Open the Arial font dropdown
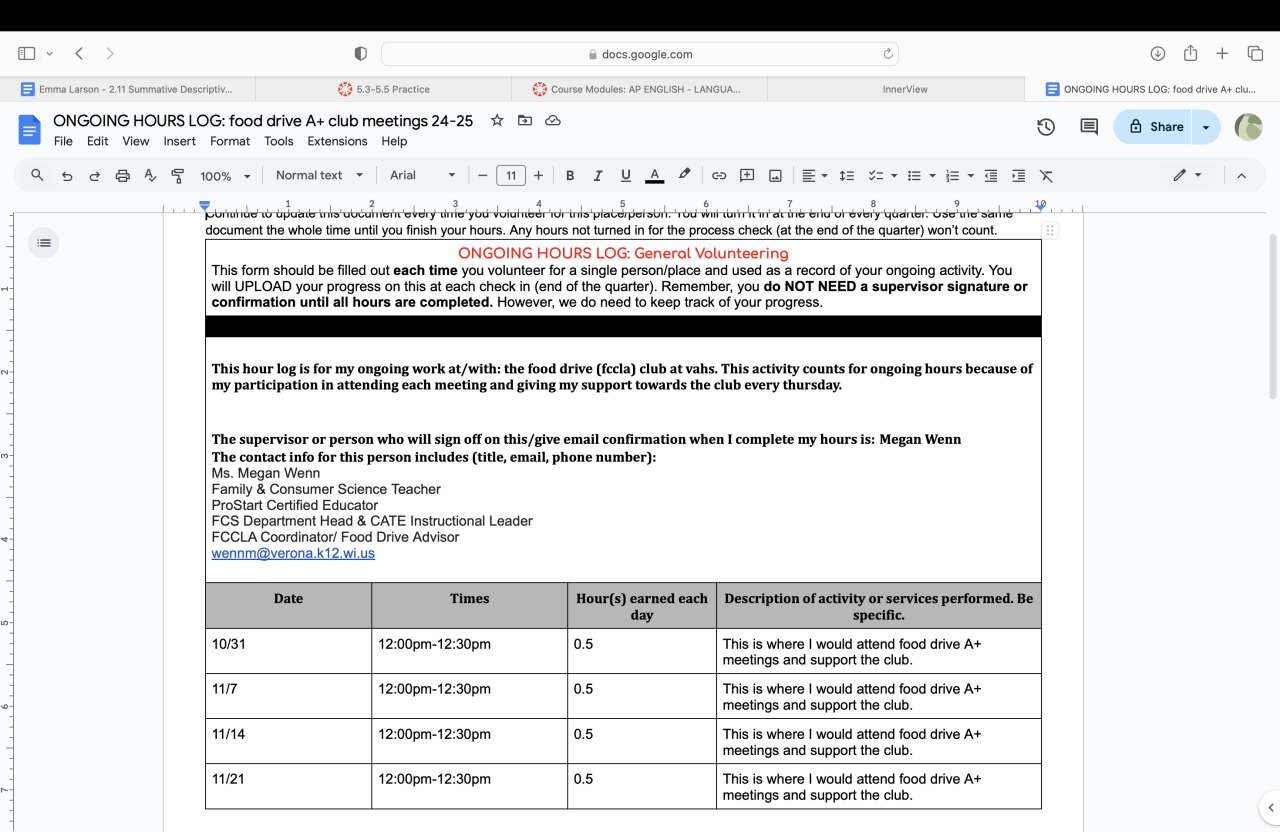 tap(422, 176)
